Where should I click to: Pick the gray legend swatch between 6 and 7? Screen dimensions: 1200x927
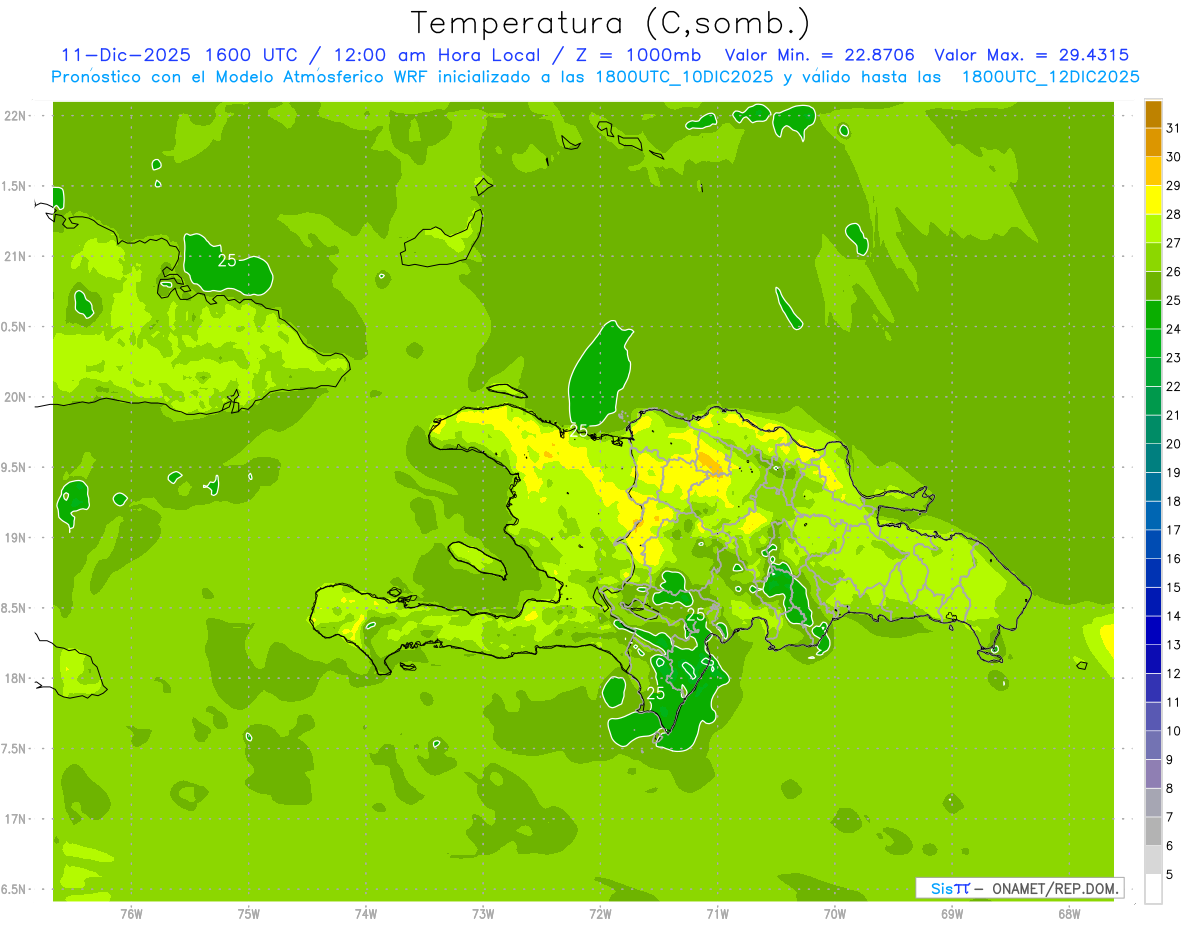(x=1153, y=831)
